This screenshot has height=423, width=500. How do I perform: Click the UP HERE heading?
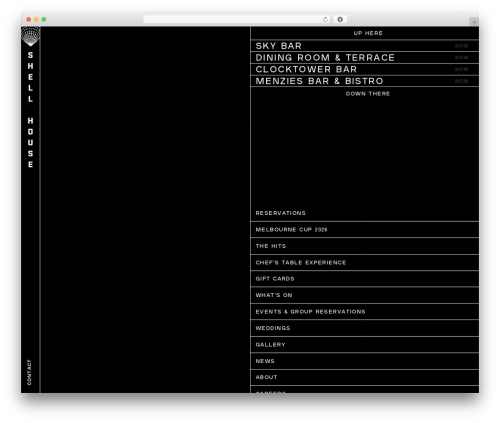tap(368, 33)
